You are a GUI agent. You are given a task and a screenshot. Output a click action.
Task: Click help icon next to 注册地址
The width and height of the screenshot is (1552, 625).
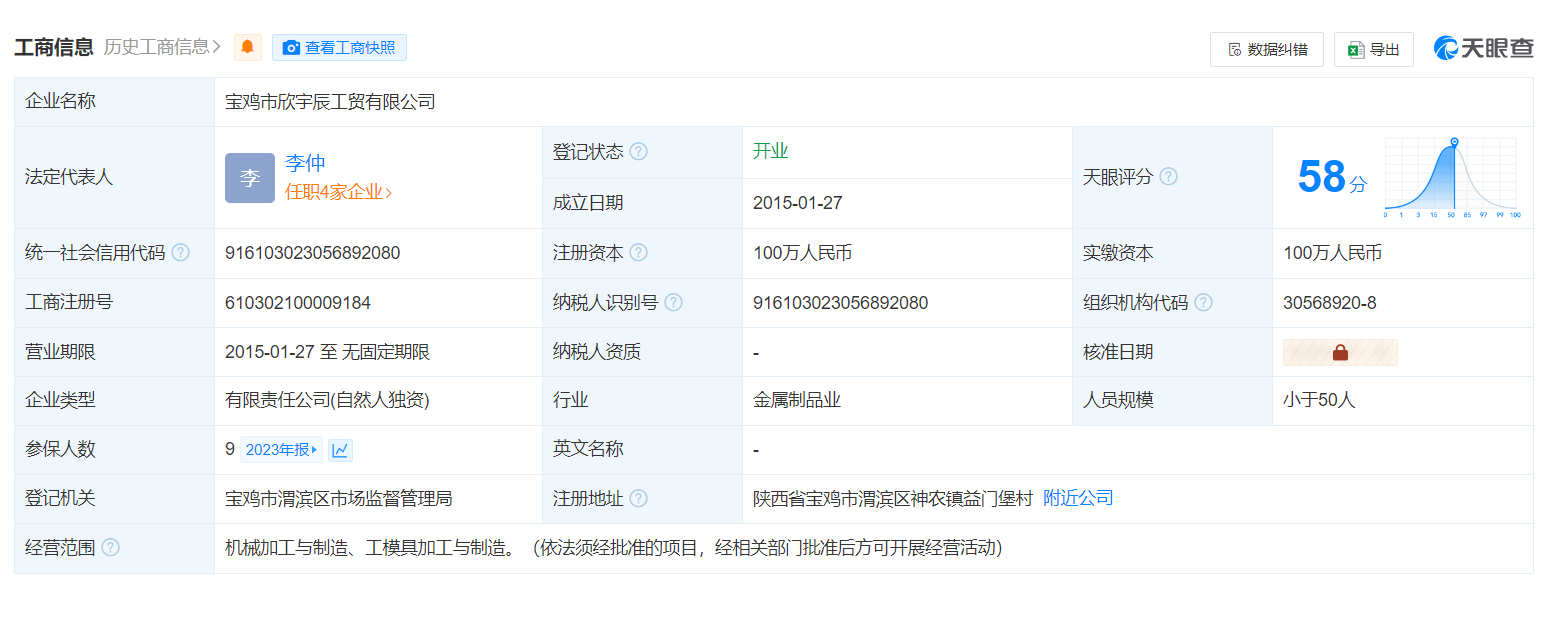pyautogui.click(x=639, y=498)
